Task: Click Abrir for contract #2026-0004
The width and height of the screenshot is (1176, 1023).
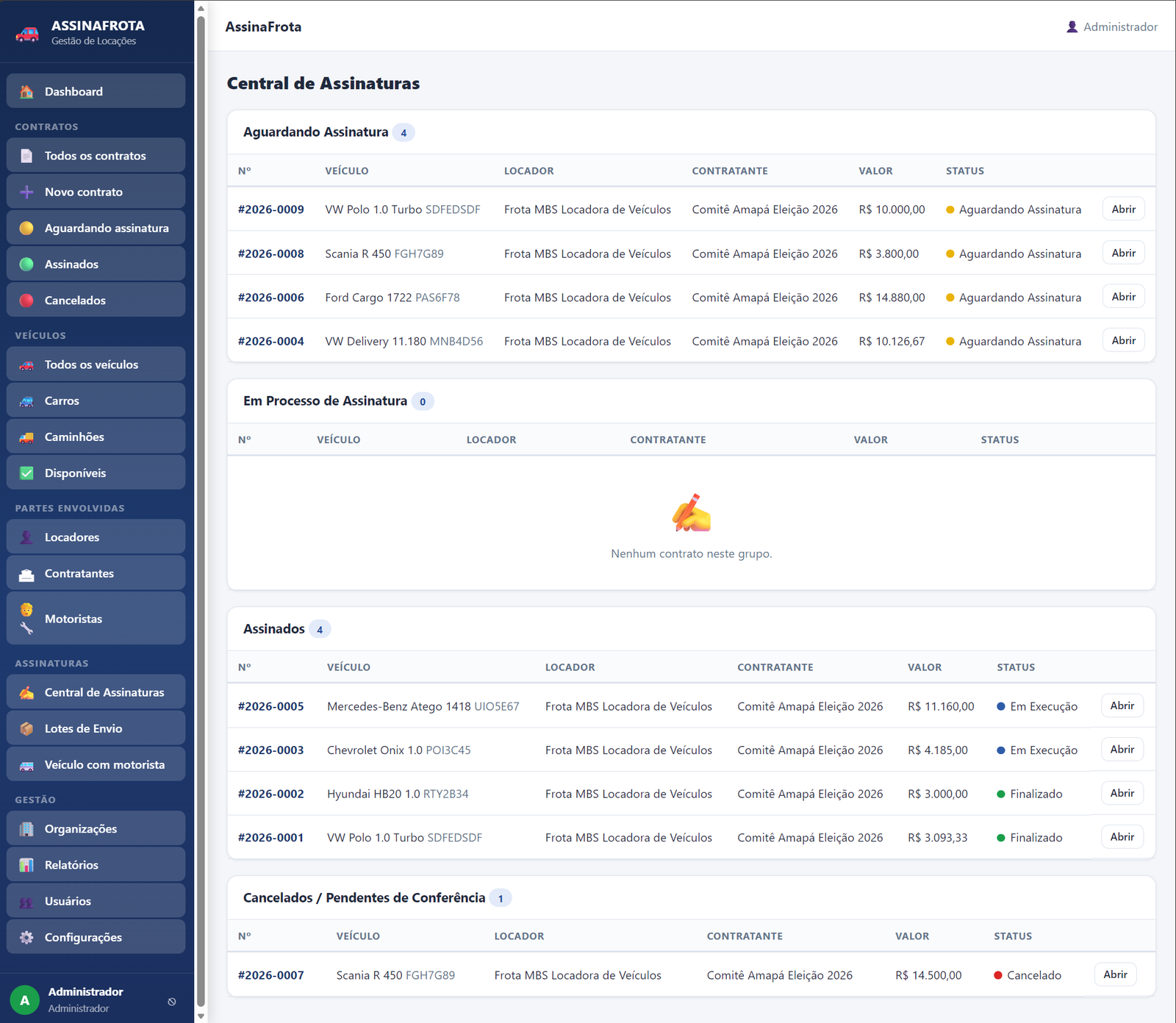Action: click(1124, 340)
